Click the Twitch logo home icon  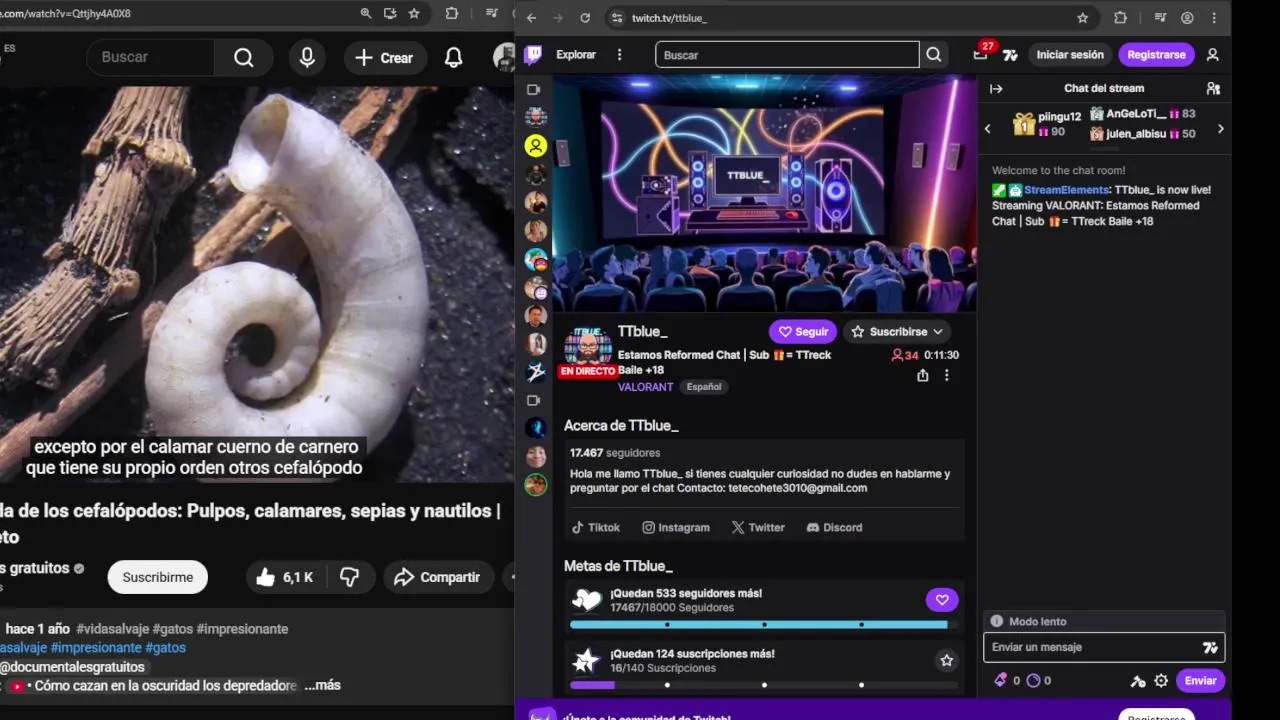coord(534,55)
